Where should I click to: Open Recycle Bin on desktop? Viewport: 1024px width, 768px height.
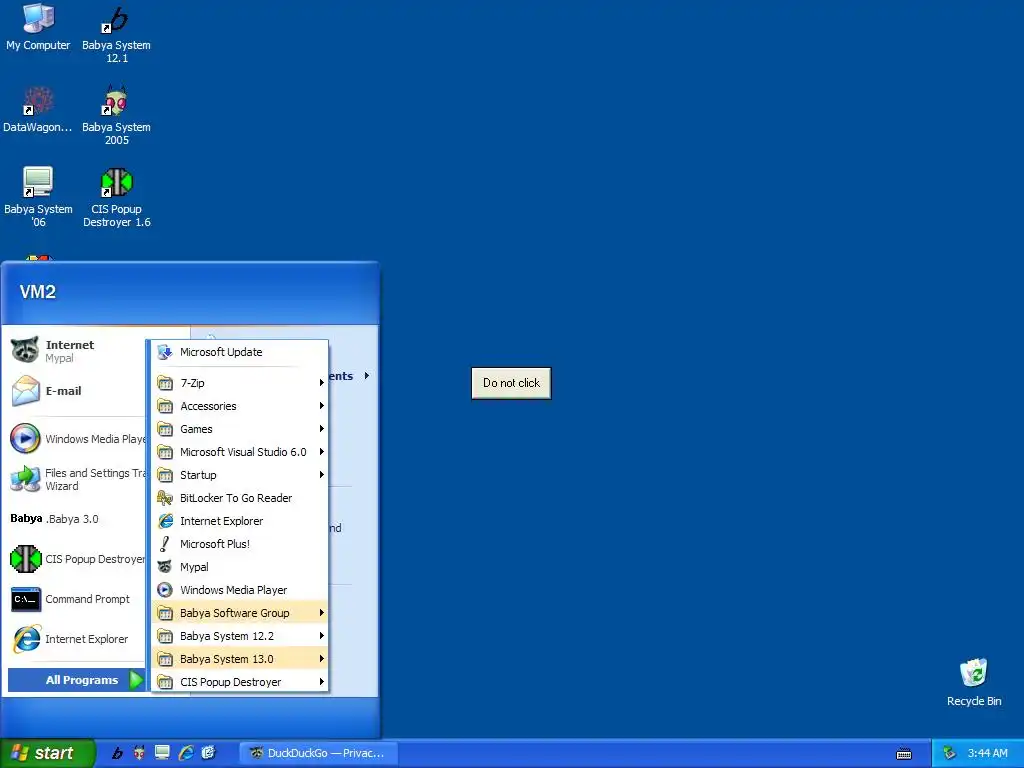(x=974, y=682)
